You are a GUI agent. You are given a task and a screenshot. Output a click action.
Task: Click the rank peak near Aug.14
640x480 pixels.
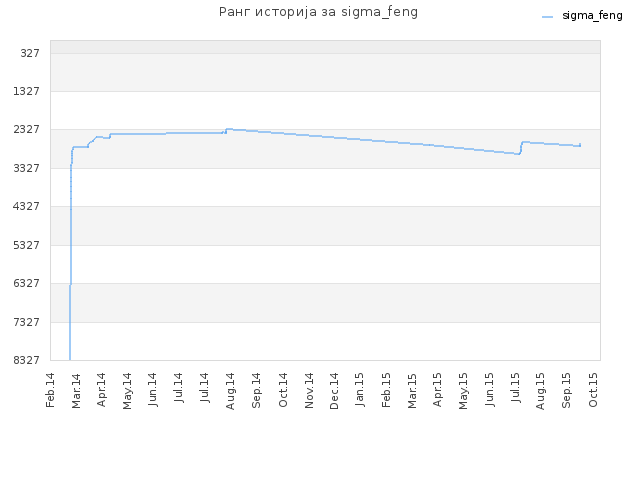click(229, 129)
